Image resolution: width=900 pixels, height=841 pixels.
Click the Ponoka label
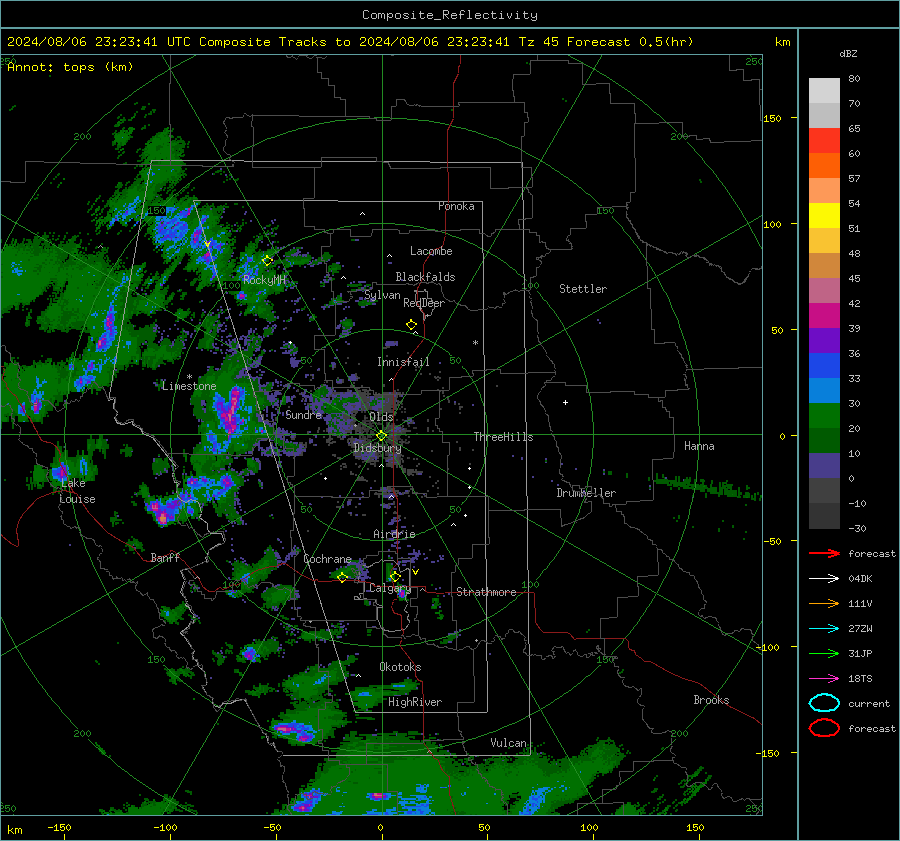click(456, 206)
